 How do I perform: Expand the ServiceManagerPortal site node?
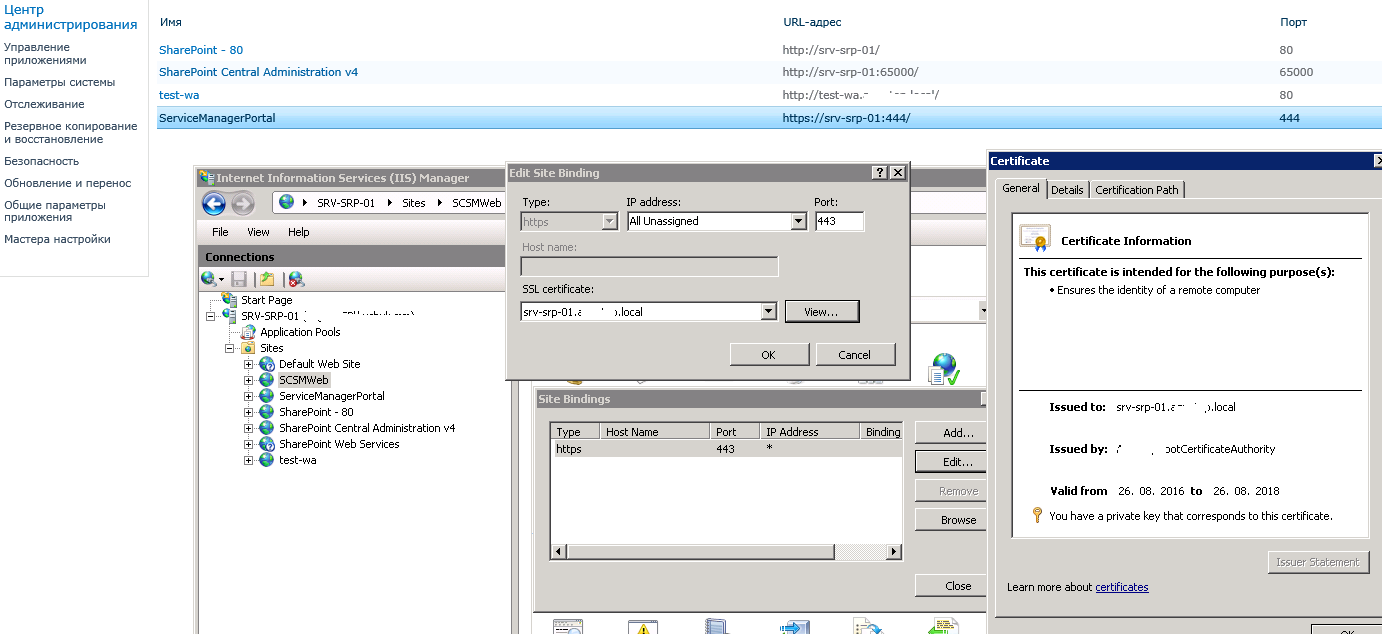pyautogui.click(x=249, y=396)
